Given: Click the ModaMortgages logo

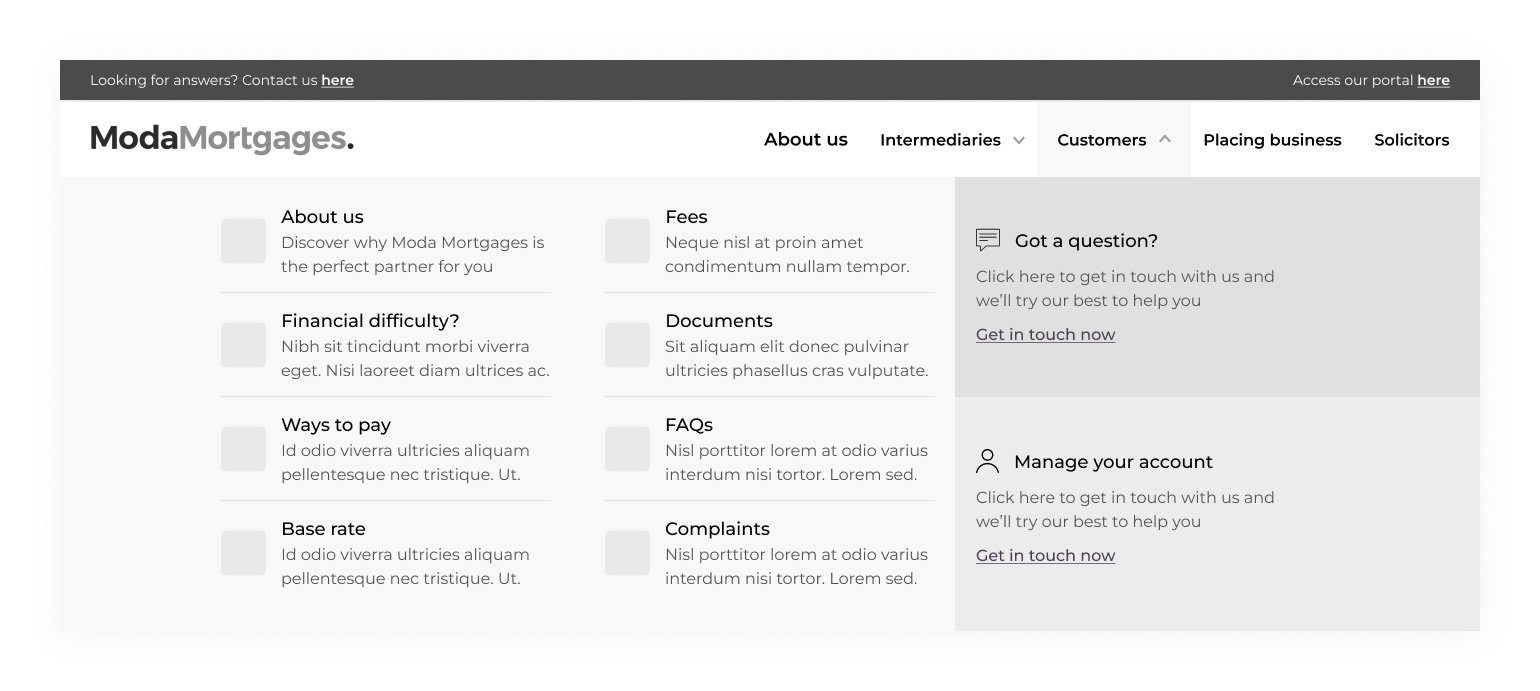Looking at the screenshot, I should [222, 138].
